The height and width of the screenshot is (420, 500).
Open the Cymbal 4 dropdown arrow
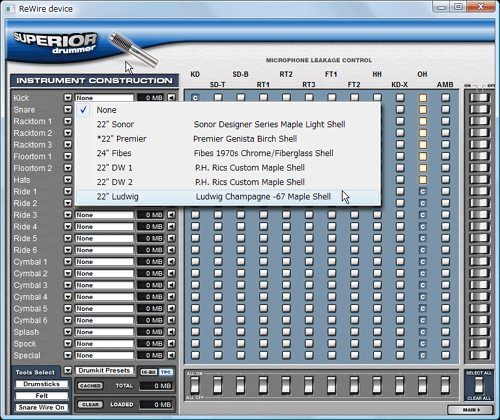(x=68, y=297)
